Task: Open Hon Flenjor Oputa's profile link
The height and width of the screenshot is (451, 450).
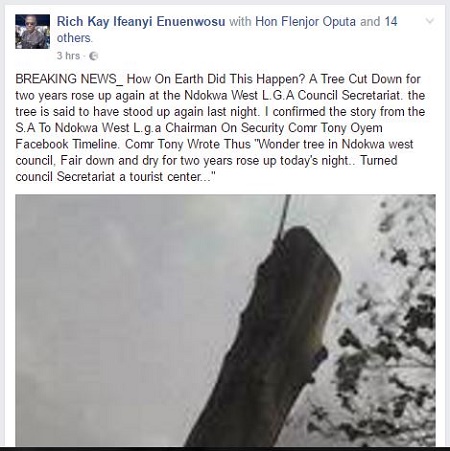Action: coord(305,22)
